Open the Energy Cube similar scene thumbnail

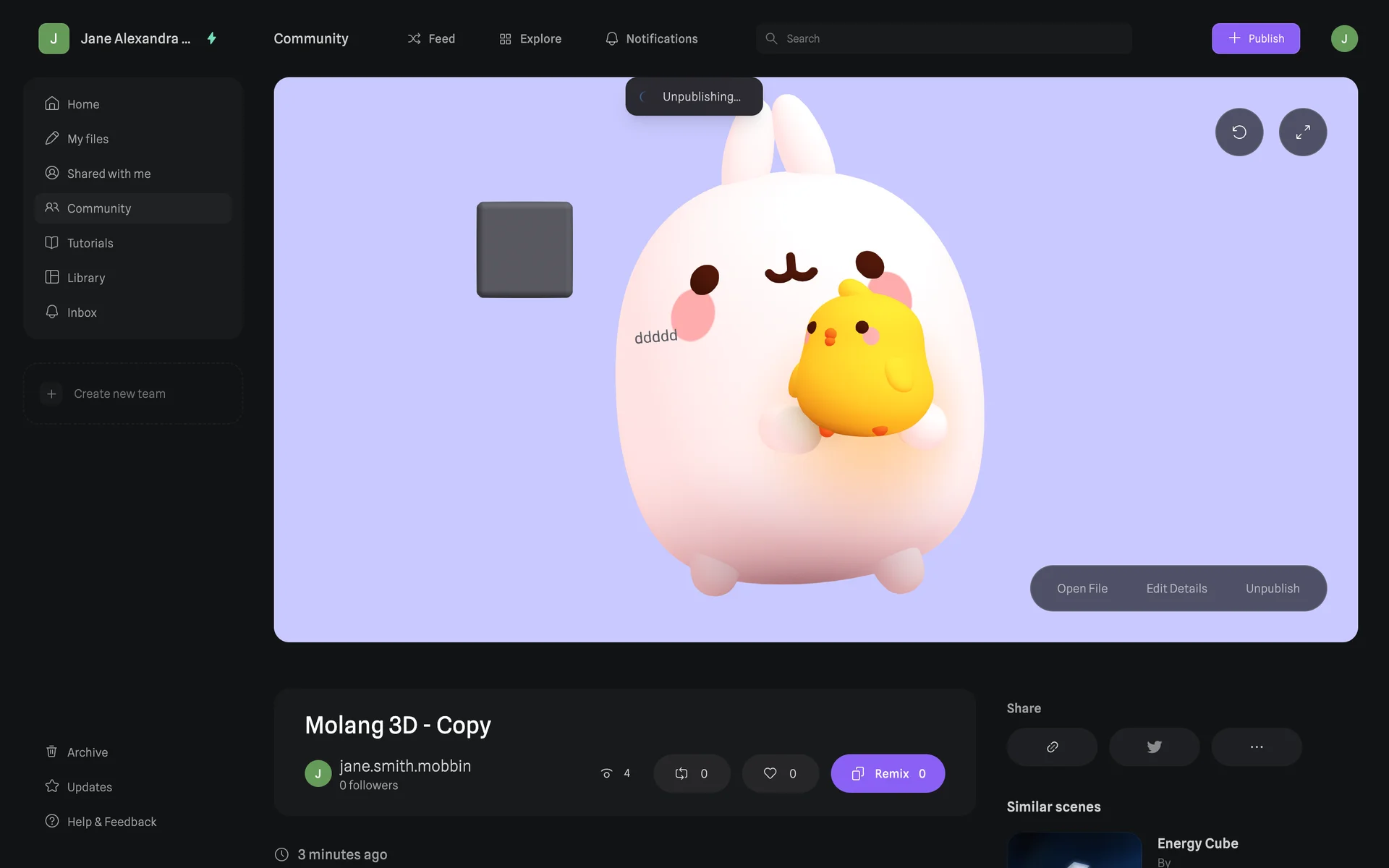click(1074, 851)
